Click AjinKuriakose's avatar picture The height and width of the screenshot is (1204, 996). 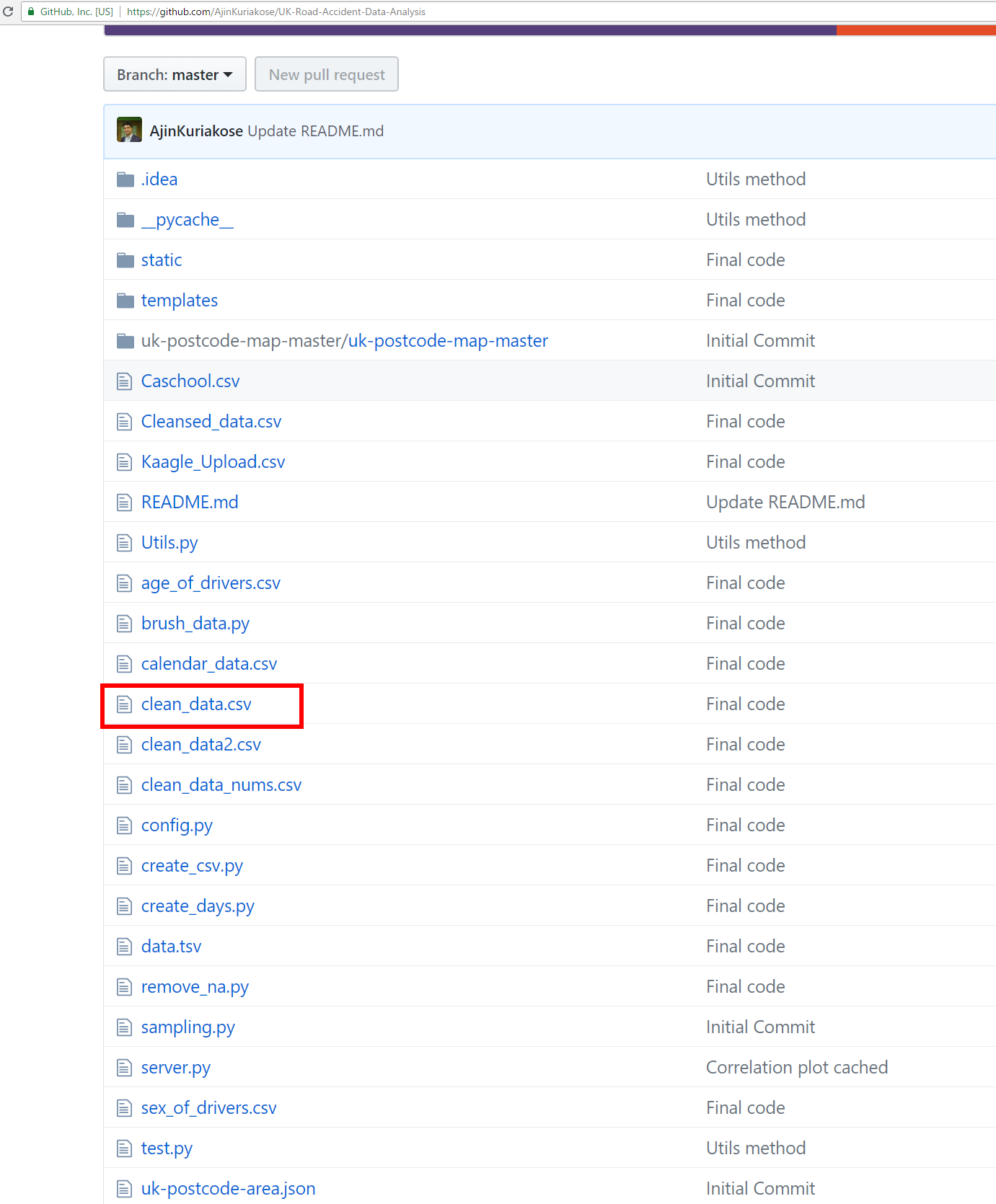click(129, 130)
